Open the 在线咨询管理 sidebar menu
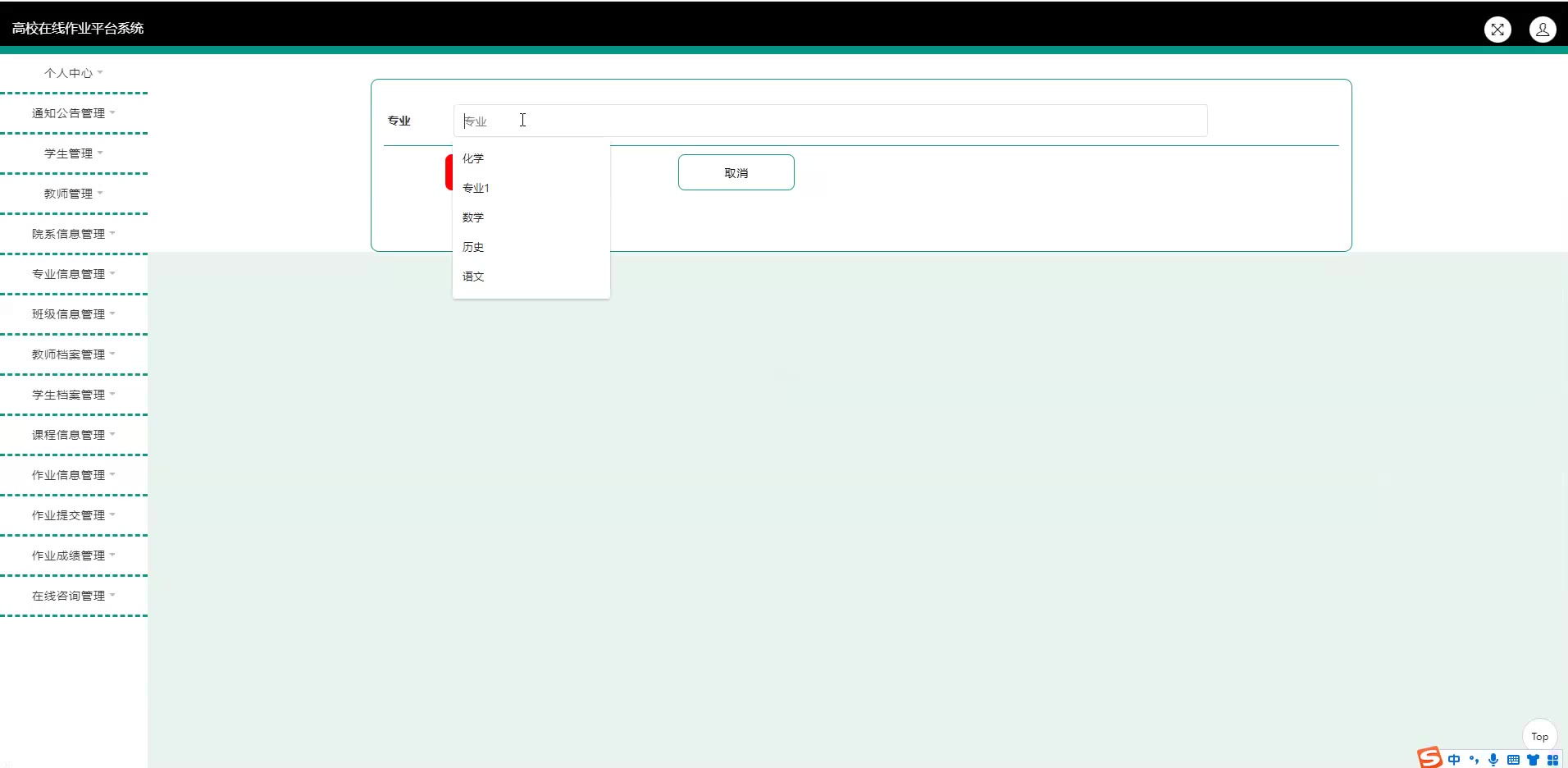The width and height of the screenshot is (1568, 768). [74, 596]
